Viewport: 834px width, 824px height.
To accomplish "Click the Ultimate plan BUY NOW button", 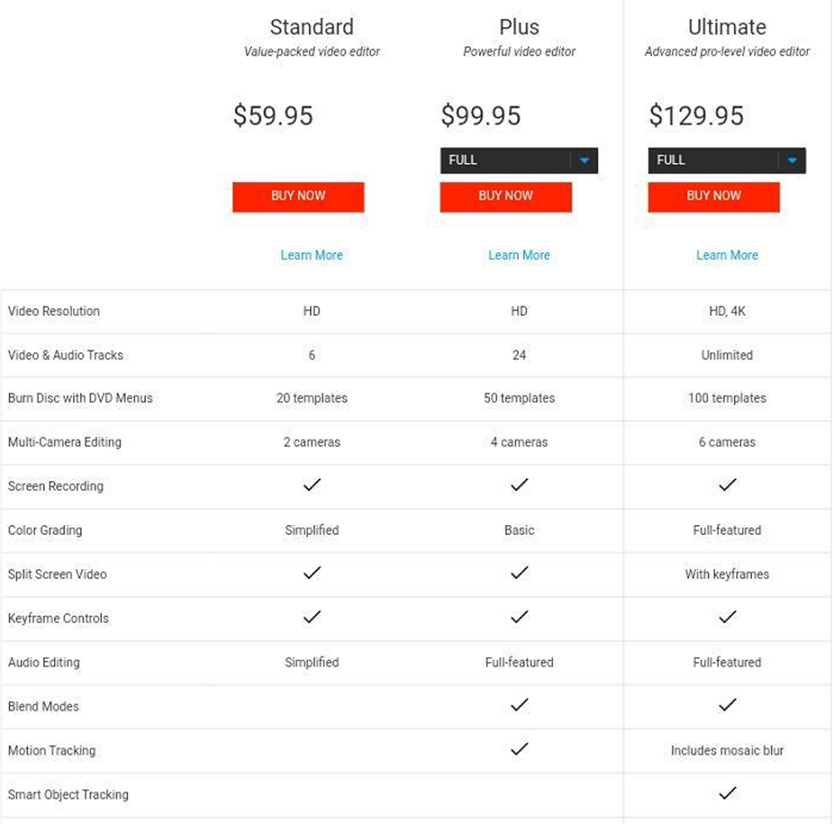I will [x=714, y=197].
